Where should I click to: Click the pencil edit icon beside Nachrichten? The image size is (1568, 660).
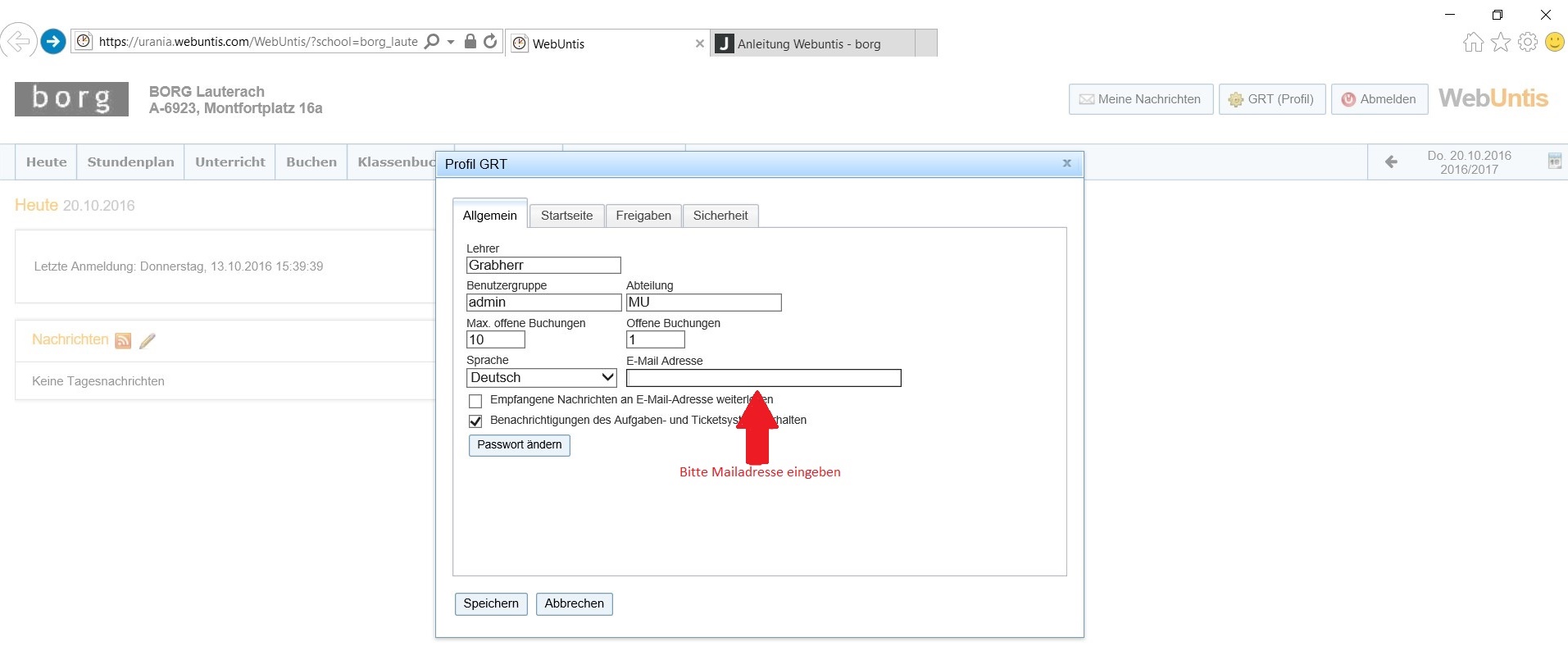click(x=148, y=341)
